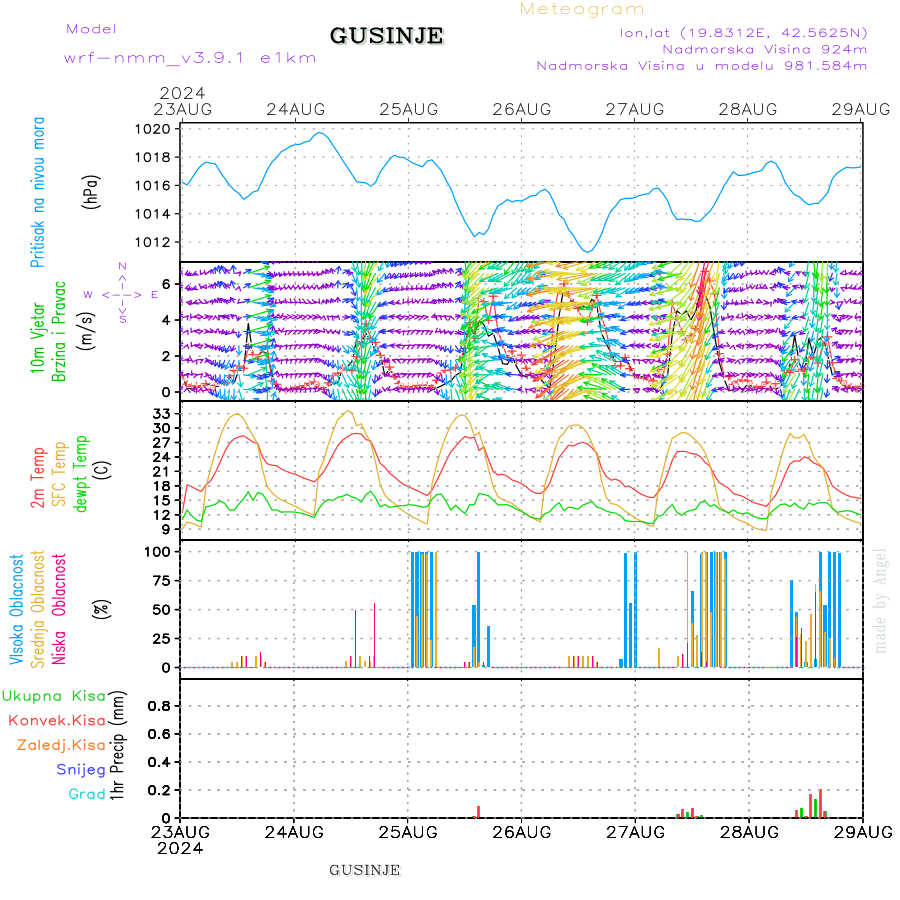900x900 pixels.
Task: Click the 'Pritisak na nivou mora' axis label
Action: [38, 192]
